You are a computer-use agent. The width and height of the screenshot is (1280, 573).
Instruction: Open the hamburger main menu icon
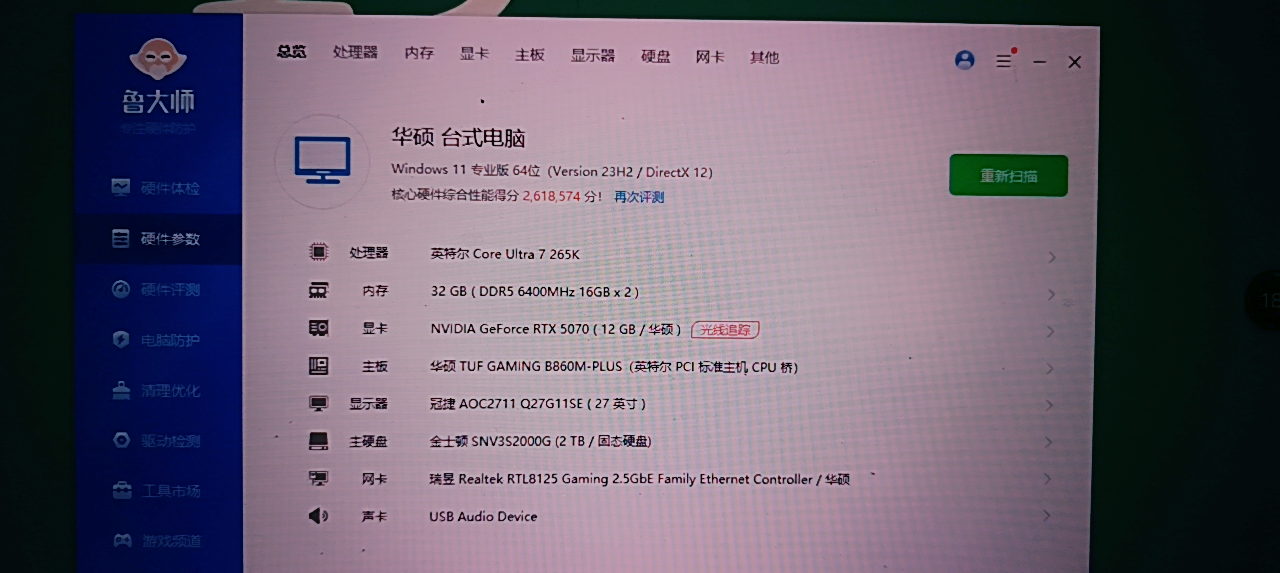(1004, 61)
